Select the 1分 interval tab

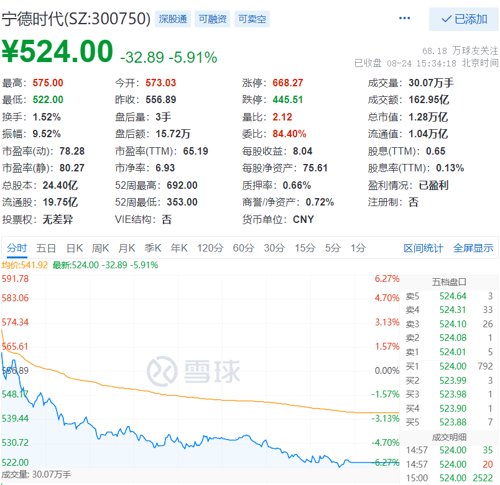[x=358, y=248]
